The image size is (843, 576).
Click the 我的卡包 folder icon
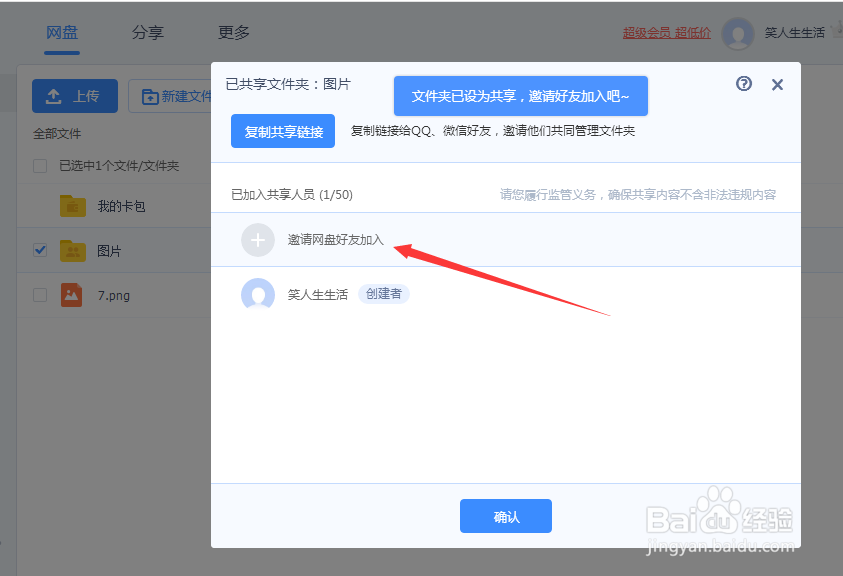tap(73, 205)
